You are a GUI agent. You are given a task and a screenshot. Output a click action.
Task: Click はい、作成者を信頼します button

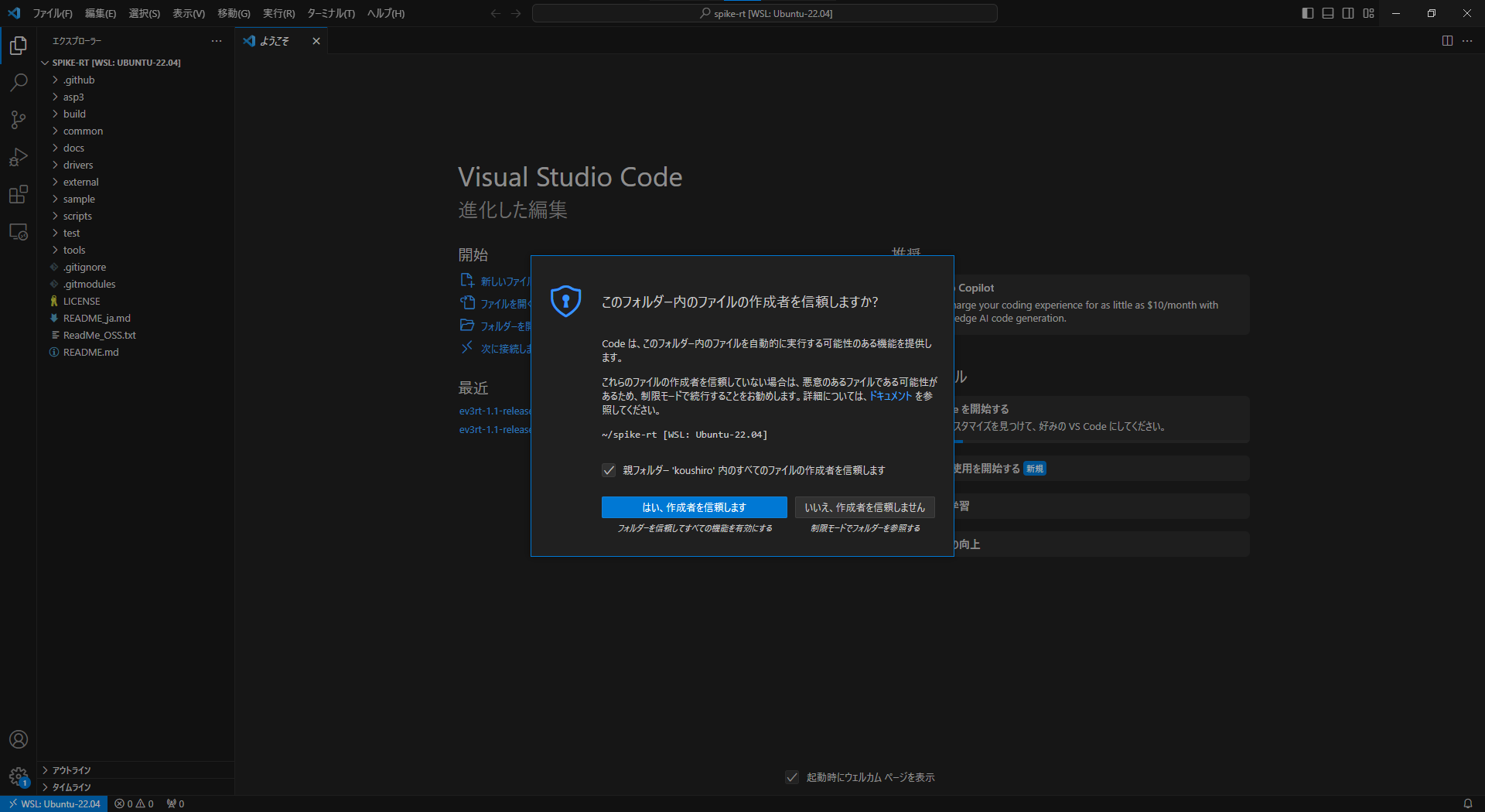694,507
